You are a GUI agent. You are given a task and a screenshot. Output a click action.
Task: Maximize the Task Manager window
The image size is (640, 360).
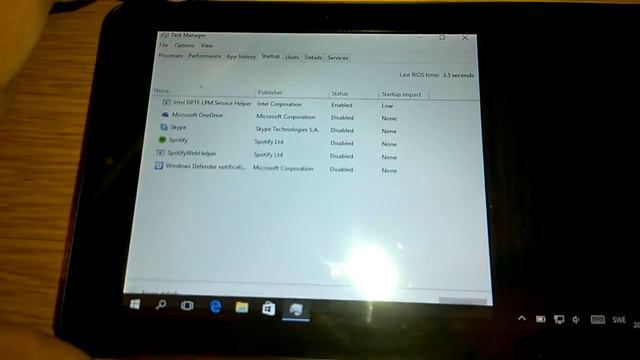442,38
